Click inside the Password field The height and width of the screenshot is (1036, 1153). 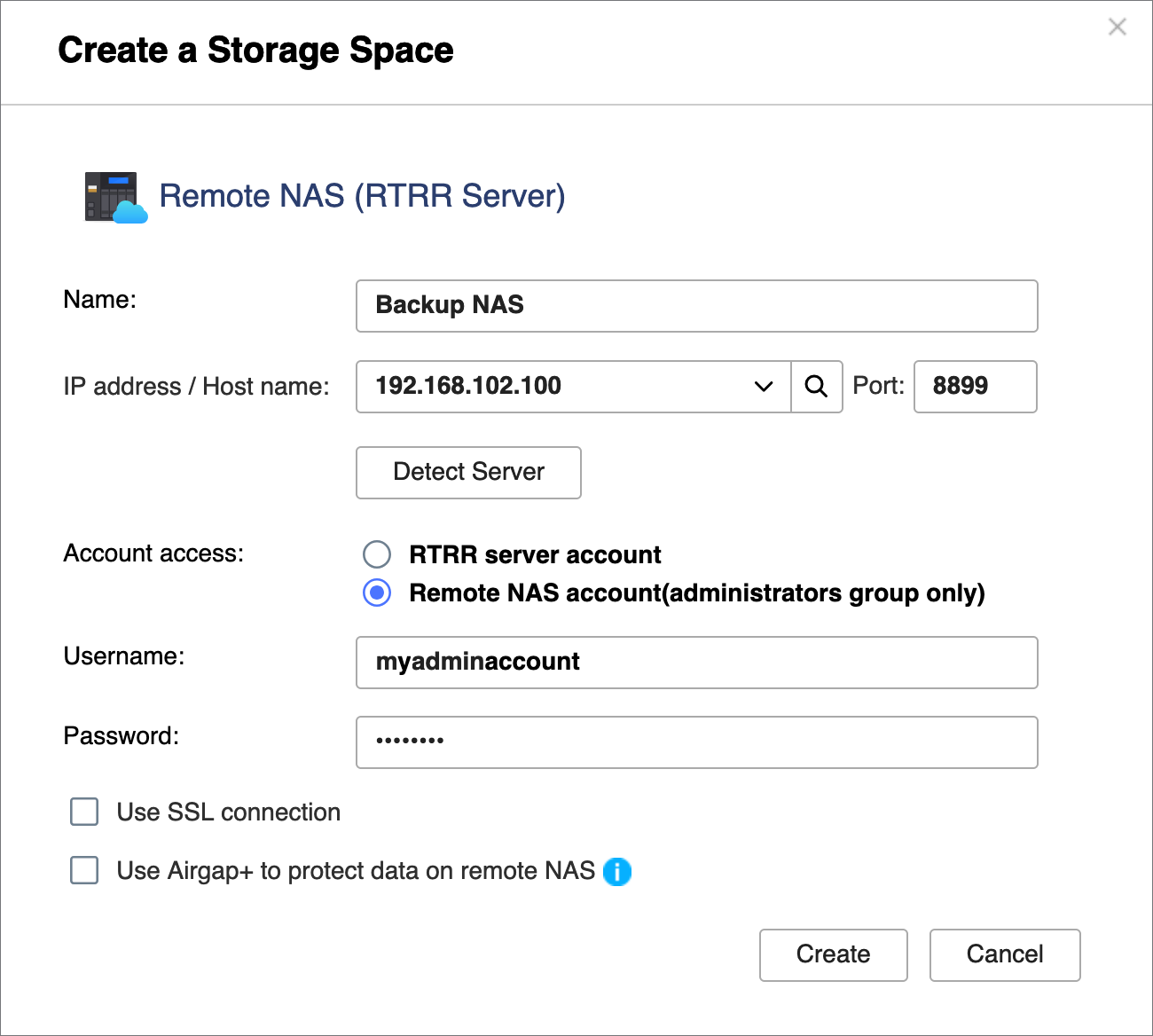coord(696,742)
